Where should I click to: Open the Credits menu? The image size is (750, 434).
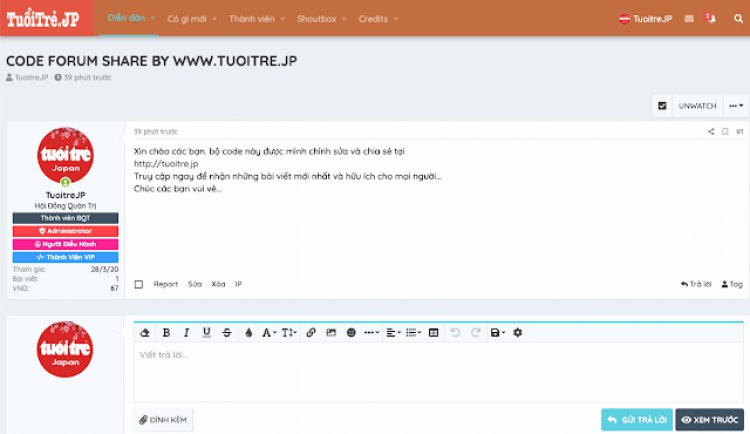(373, 19)
